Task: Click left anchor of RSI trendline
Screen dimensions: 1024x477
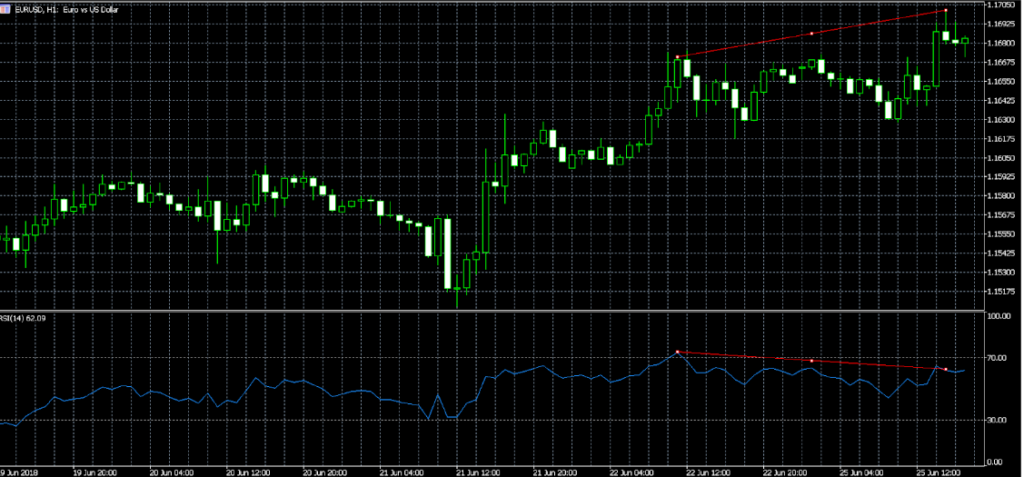Action: pos(678,352)
